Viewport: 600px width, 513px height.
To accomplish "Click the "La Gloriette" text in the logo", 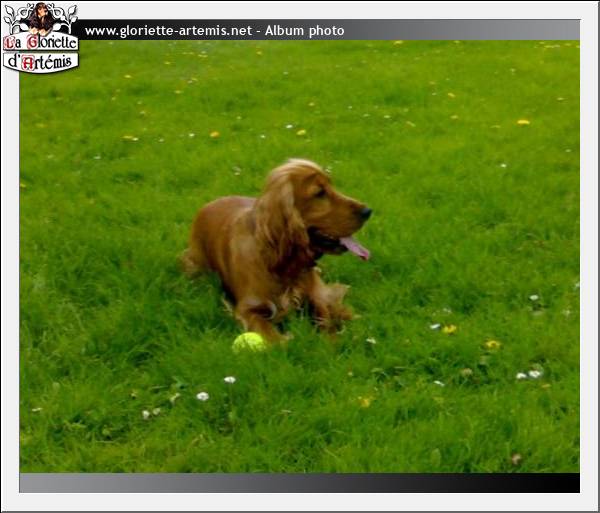I will point(41,43).
